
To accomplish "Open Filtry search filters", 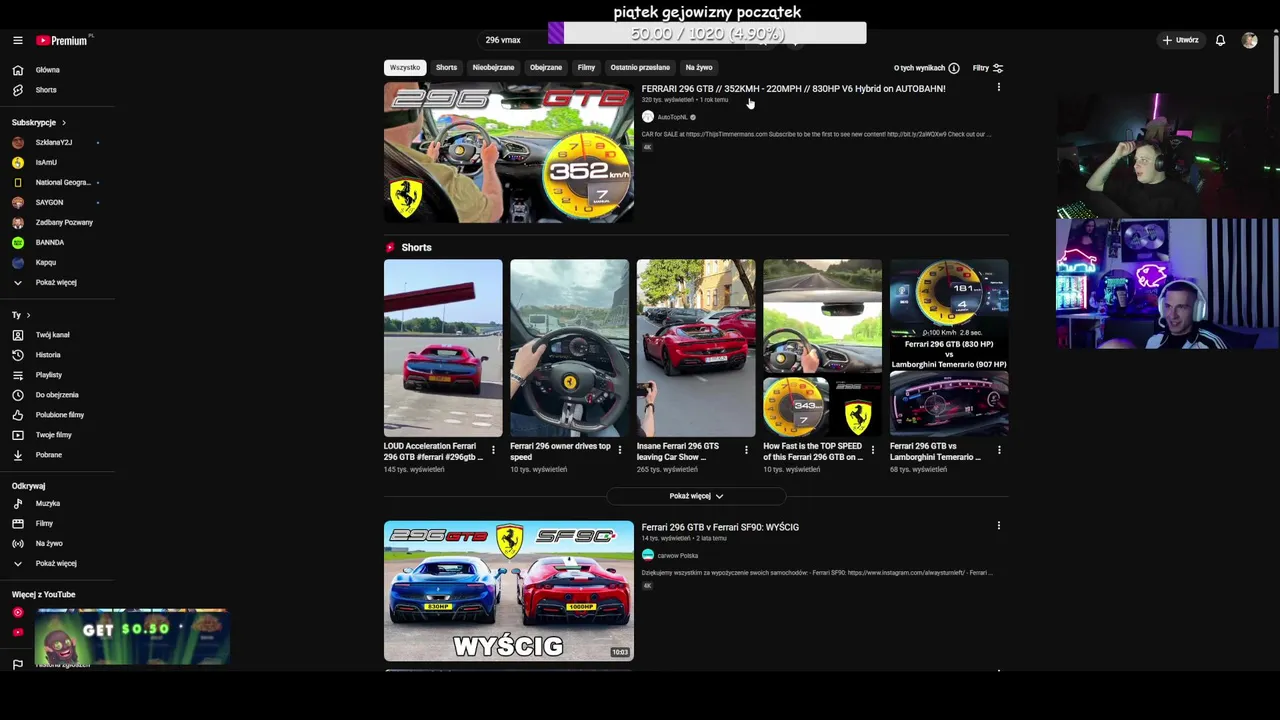I will (988, 68).
